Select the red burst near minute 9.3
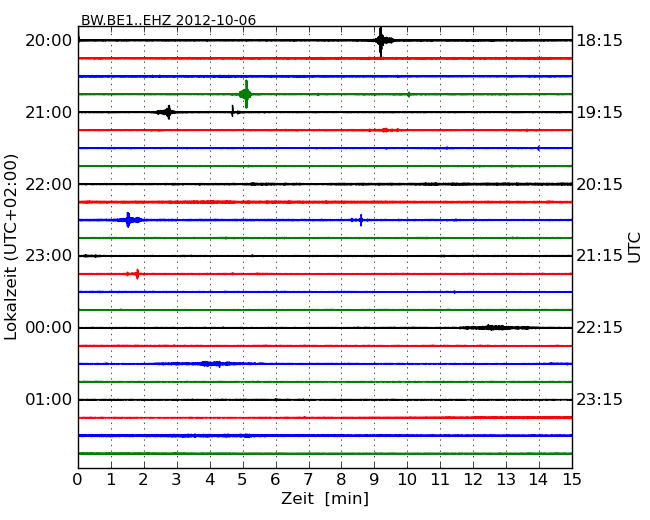This screenshot has width=650, height=520. 385,130
